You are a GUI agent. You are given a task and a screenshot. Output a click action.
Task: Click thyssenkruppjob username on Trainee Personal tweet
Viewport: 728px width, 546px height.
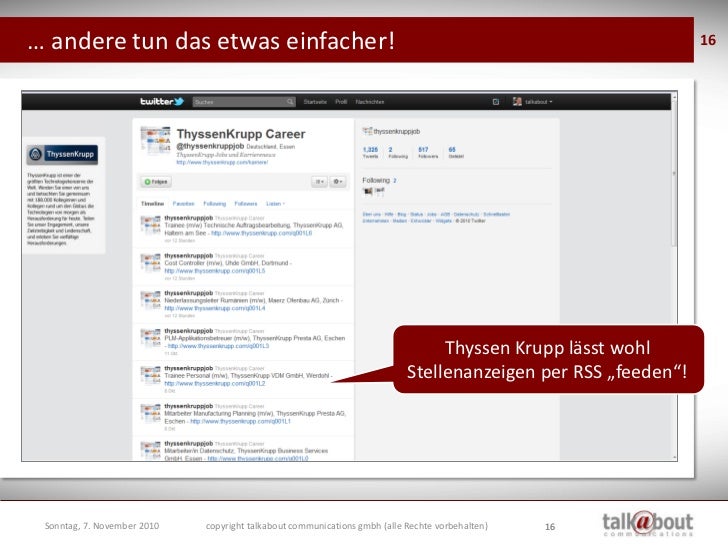pos(188,368)
